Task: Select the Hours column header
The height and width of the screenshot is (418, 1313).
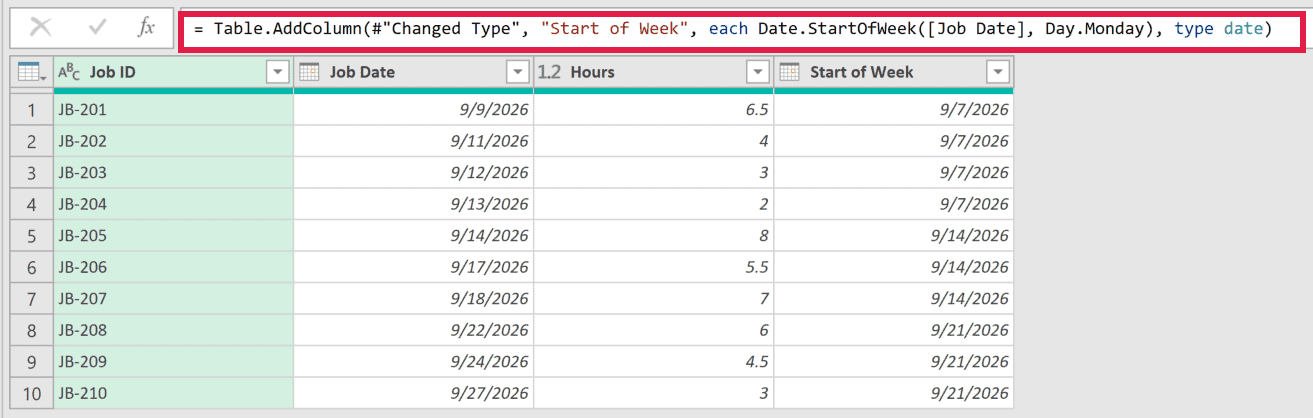Action: coord(654,72)
